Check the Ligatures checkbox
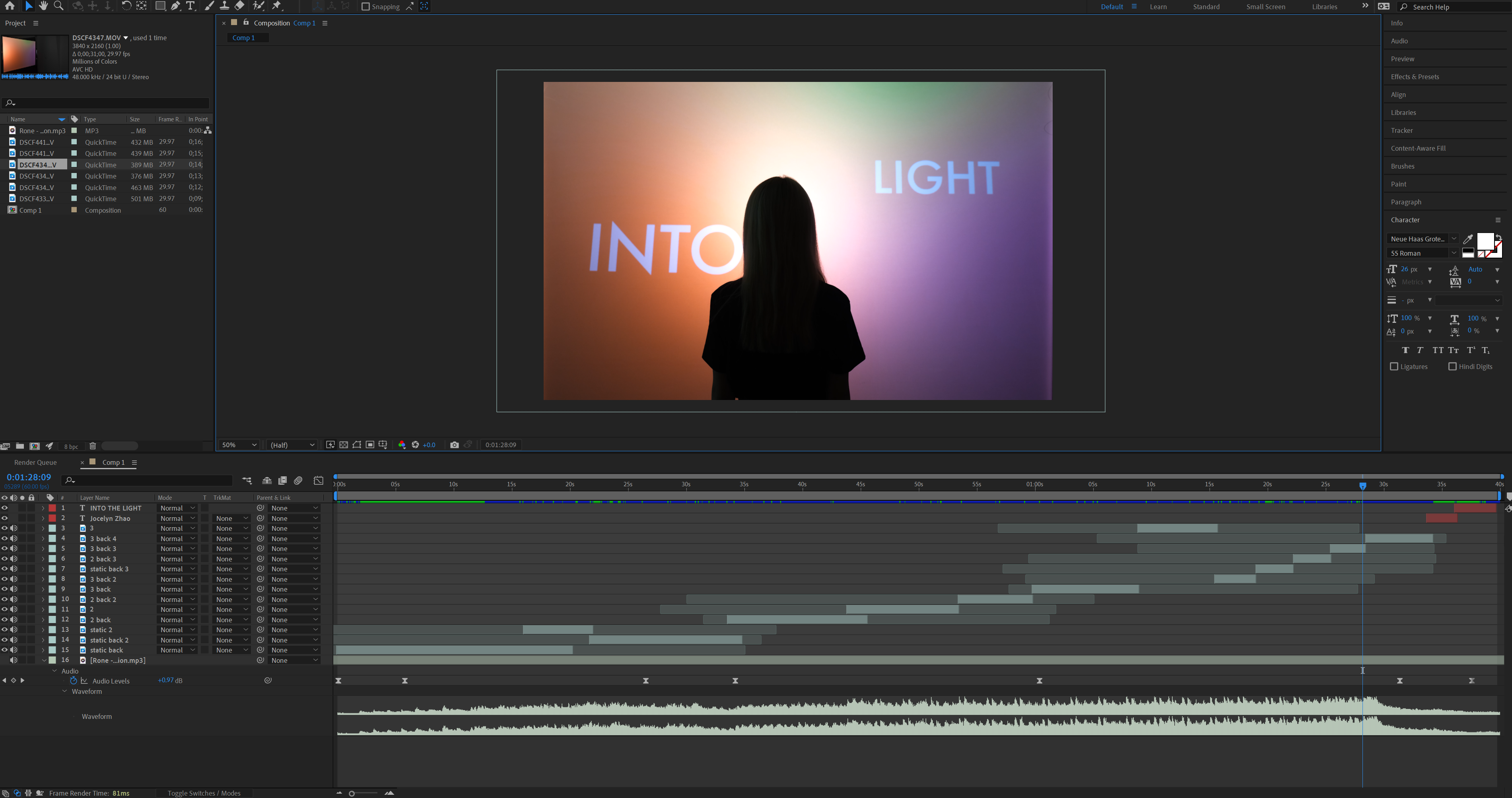The image size is (1512, 798). (1394, 366)
